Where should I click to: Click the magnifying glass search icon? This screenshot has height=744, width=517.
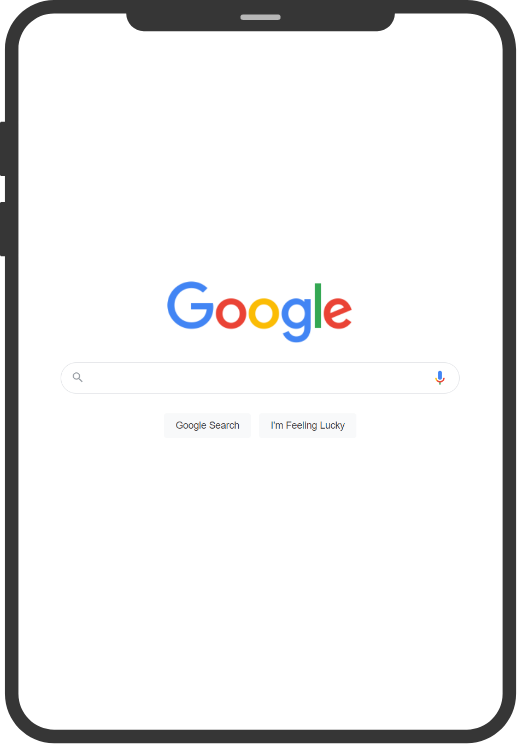(x=77, y=377)
